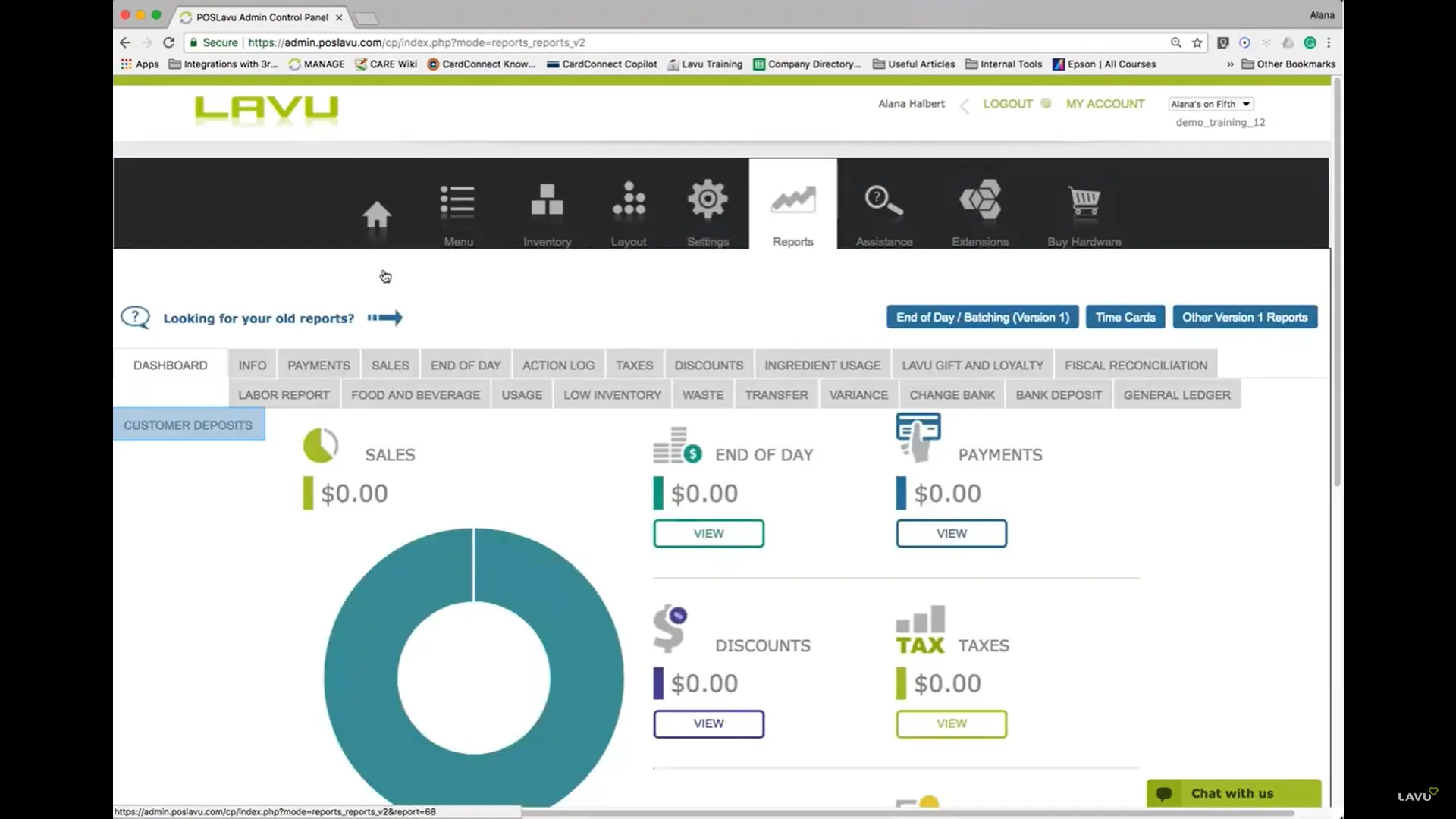The height and width of the screenshot is (819, 1456).
Task: Open the END OF DAY report tab
Action: point(466,365)
